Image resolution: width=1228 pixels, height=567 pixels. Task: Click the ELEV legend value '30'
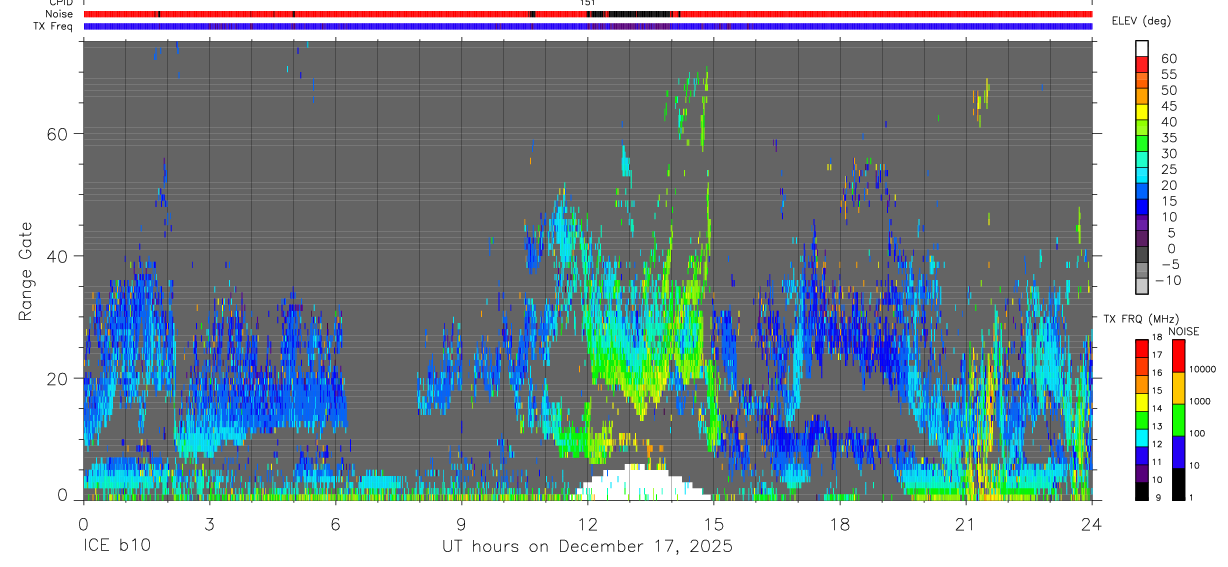tap(1169, 154)
